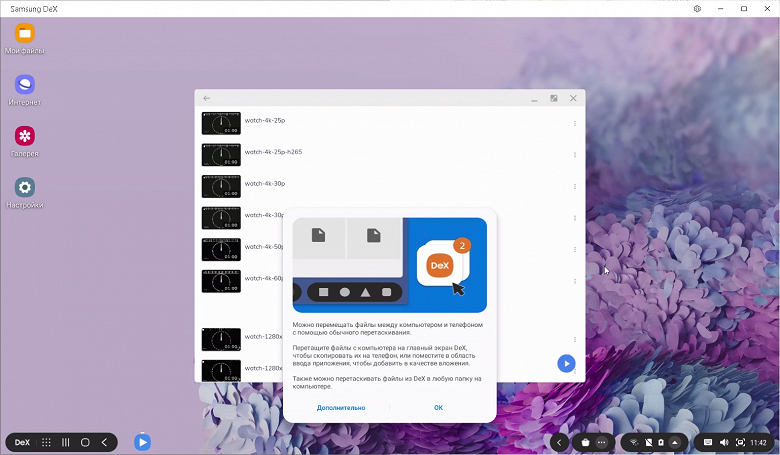Viewport: 780px width, 455px height.
Task: Open the three-dots menu for watch-4k-25p-h265
Action: (x=575, y=155)
